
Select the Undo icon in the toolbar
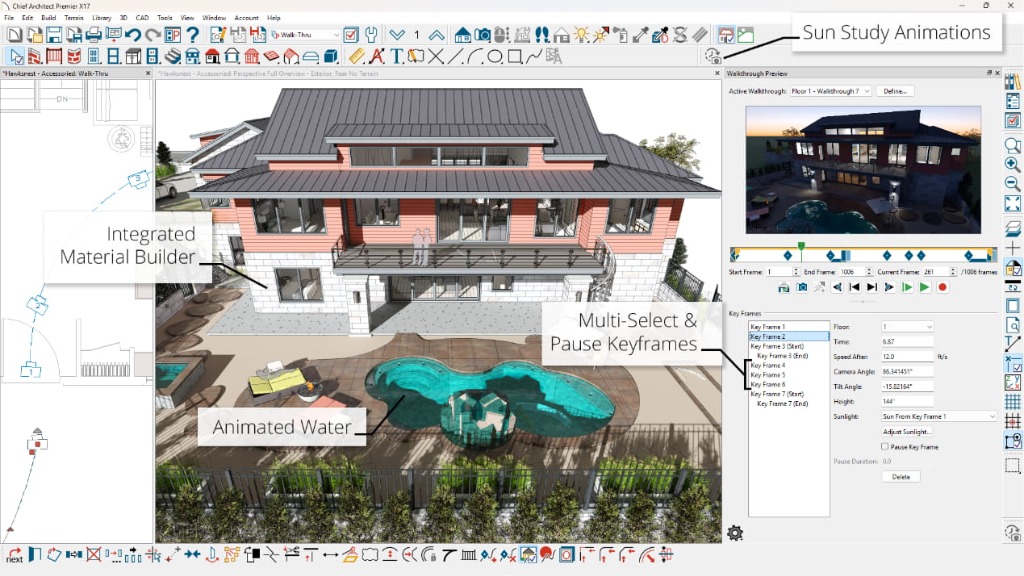click(x=131, y=33)
